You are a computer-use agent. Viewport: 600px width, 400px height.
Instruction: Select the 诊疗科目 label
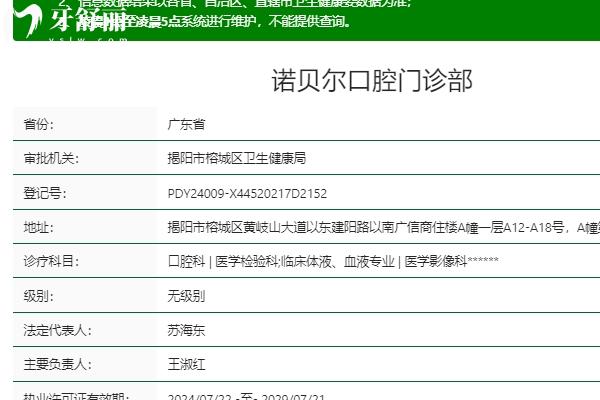tap(51, 261)
